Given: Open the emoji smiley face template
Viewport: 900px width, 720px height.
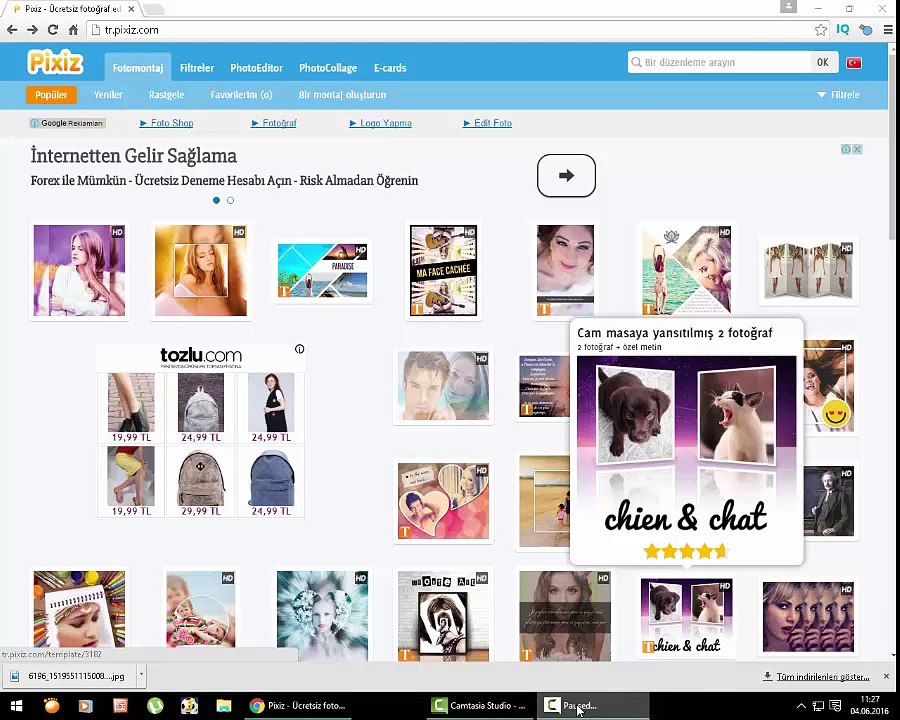Looking at the screenshot, I should point(829,386).
